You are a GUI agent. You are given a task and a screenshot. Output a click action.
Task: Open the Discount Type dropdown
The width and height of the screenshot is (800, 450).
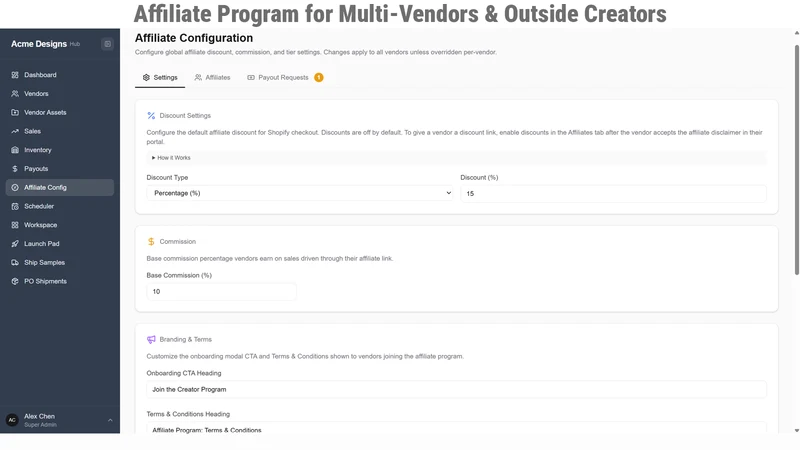click(299, 193)
